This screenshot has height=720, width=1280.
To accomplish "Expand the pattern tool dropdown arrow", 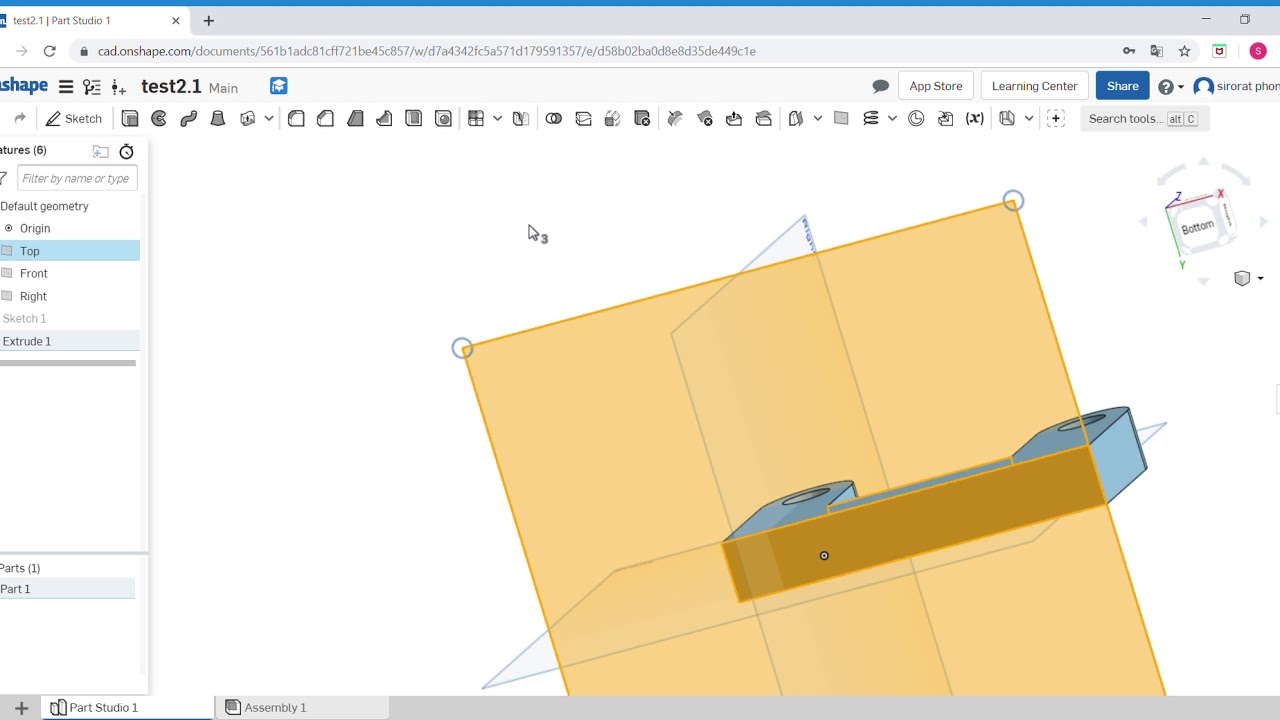I will point(497,119).
